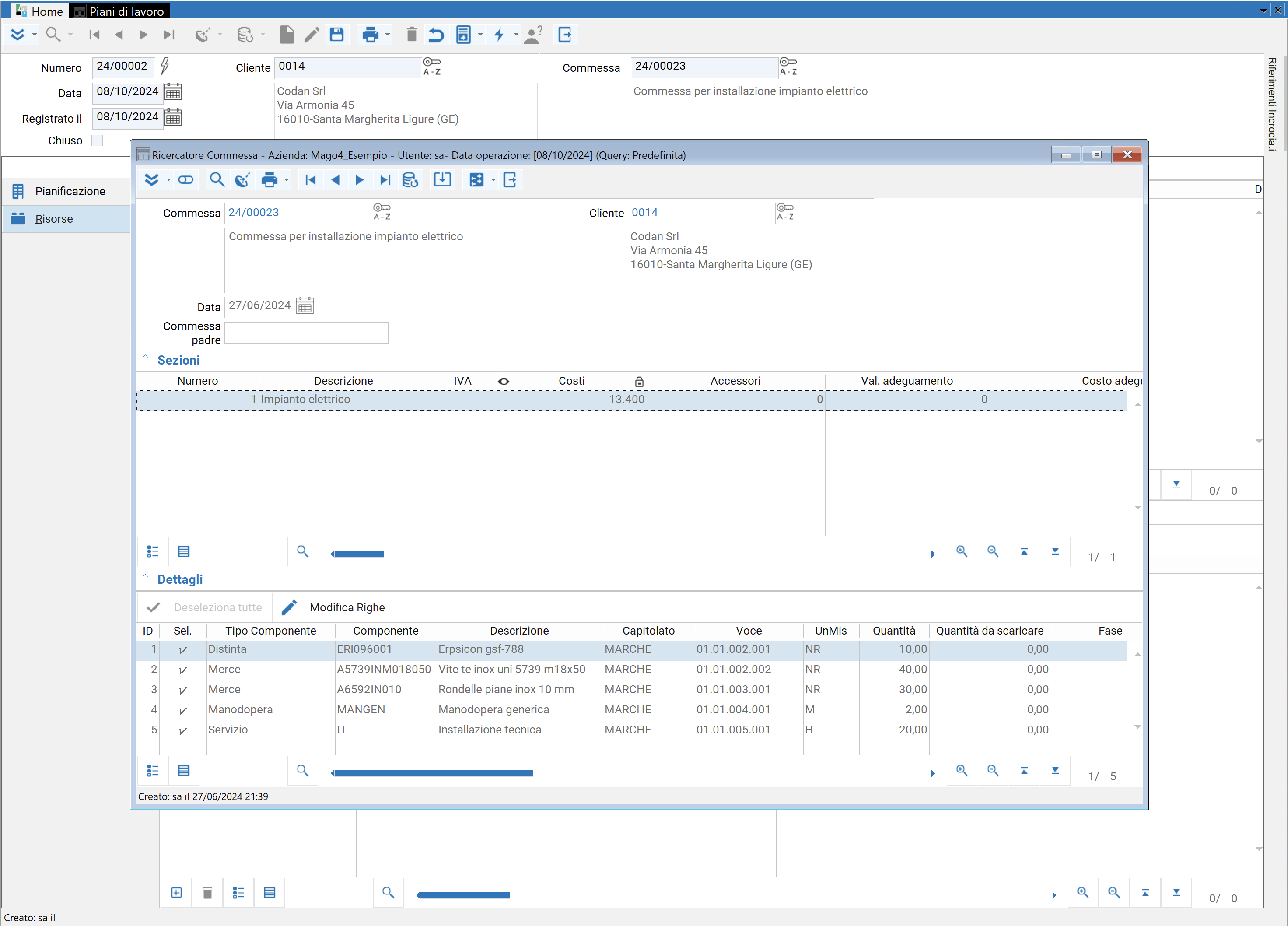Image resolution: width=1288 pixels, height=926 pixels.
Task: Toggle the eye visibility icon in Sezioni header
Action: 504,381
